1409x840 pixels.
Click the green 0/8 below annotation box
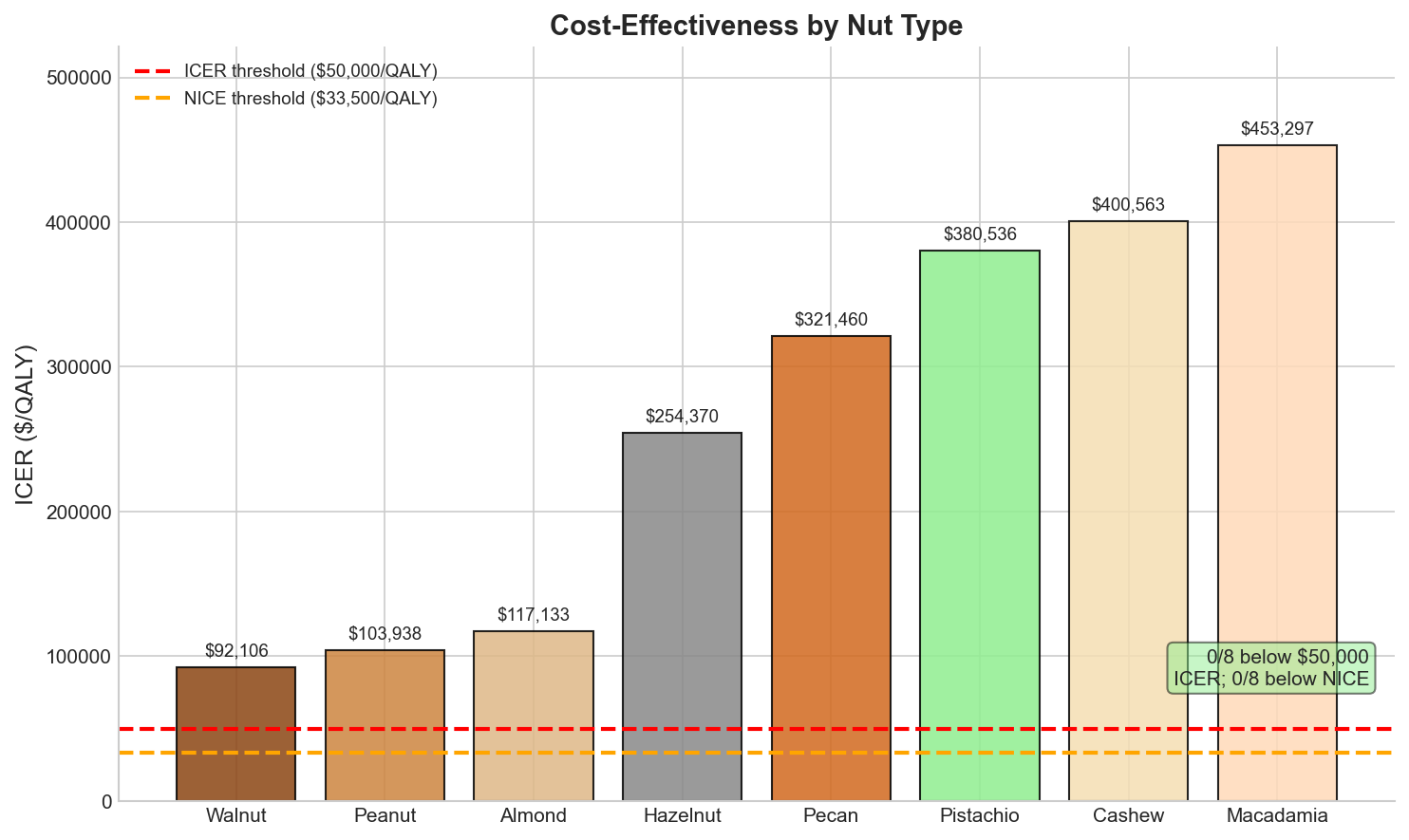click(1271, 667)
